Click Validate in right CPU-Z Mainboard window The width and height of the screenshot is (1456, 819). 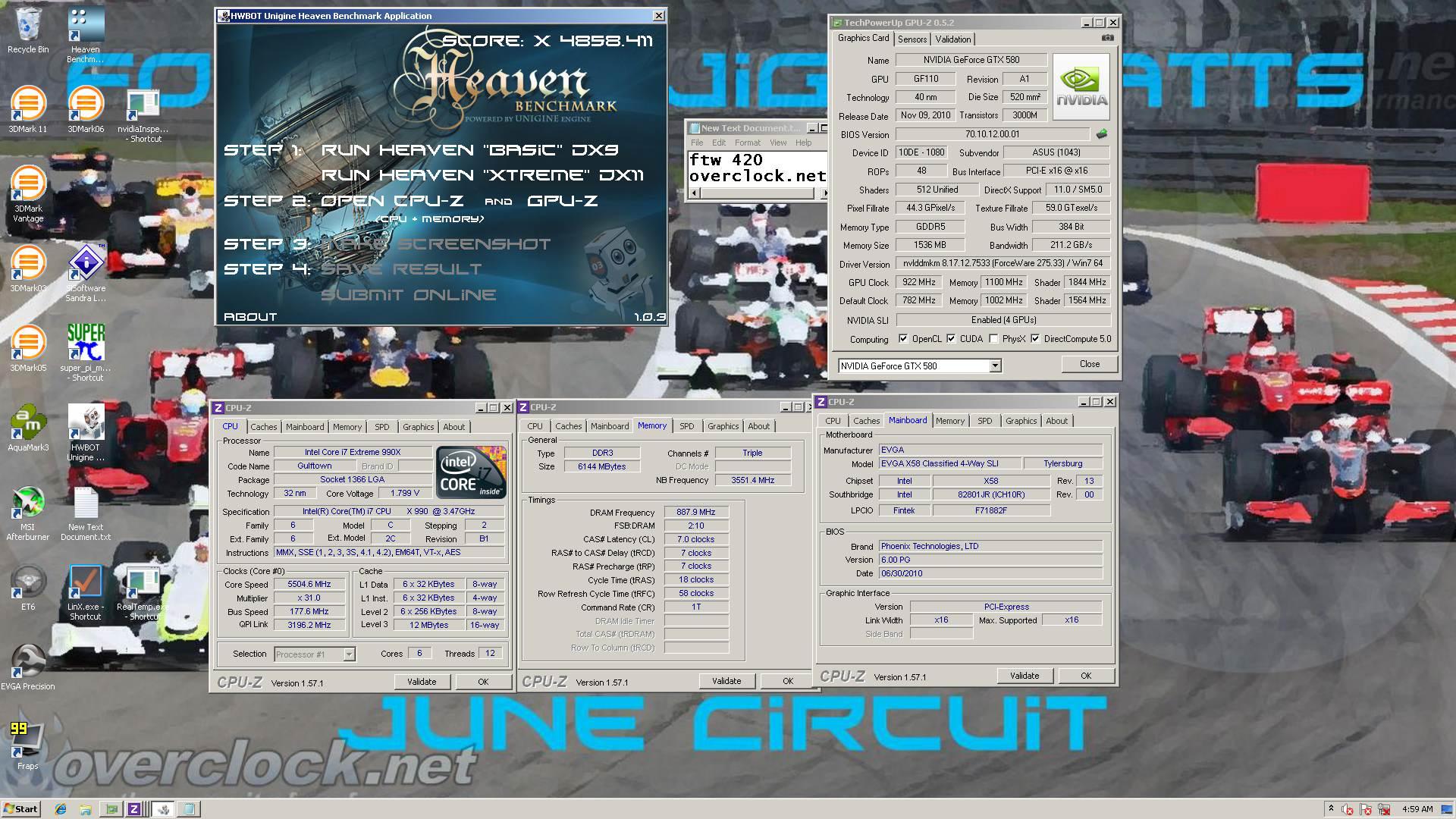point(1025,676)
